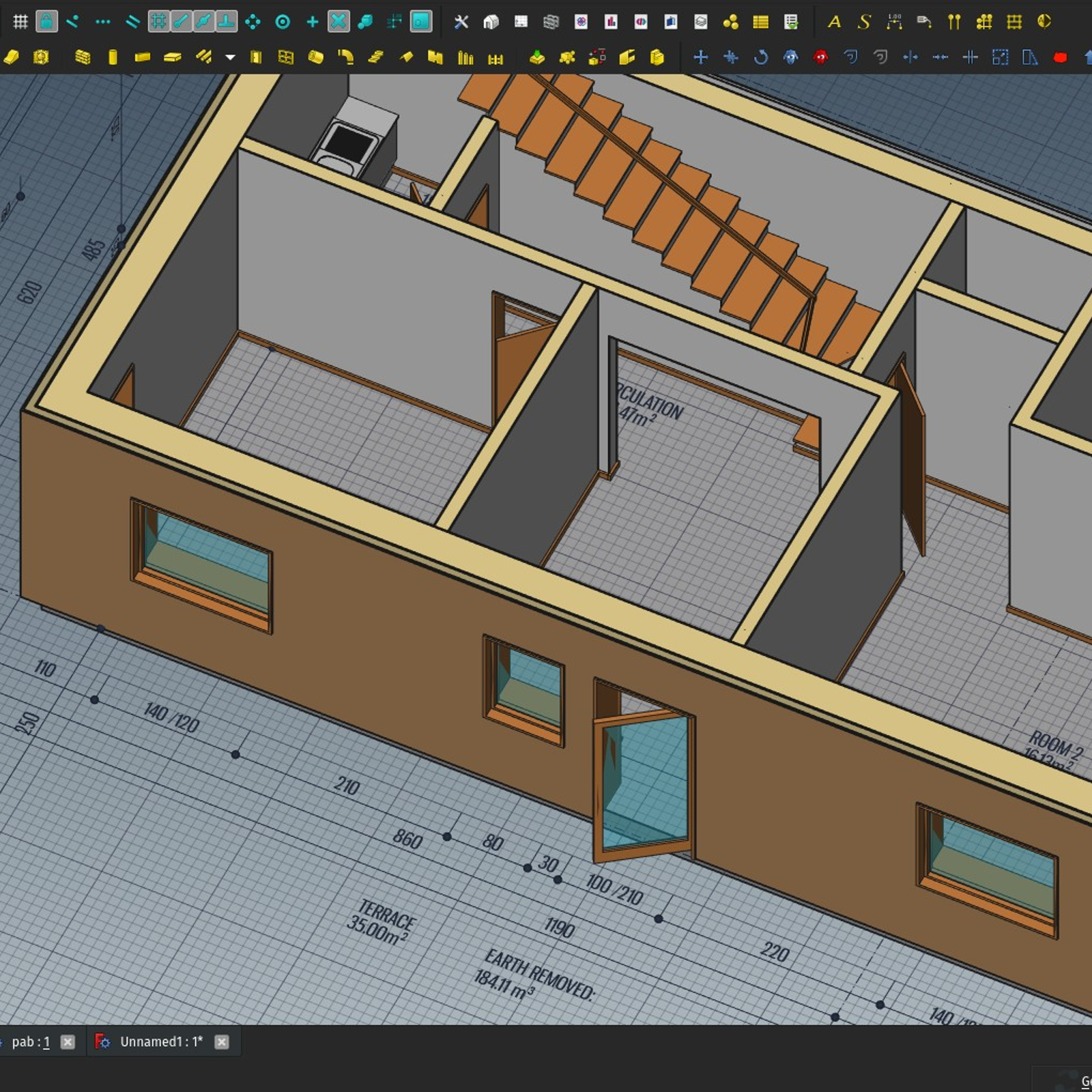Select the roof tool icon
The height and width of the screenshot is (1092, 1092).
pyautogui.click(x=405, y=57)
